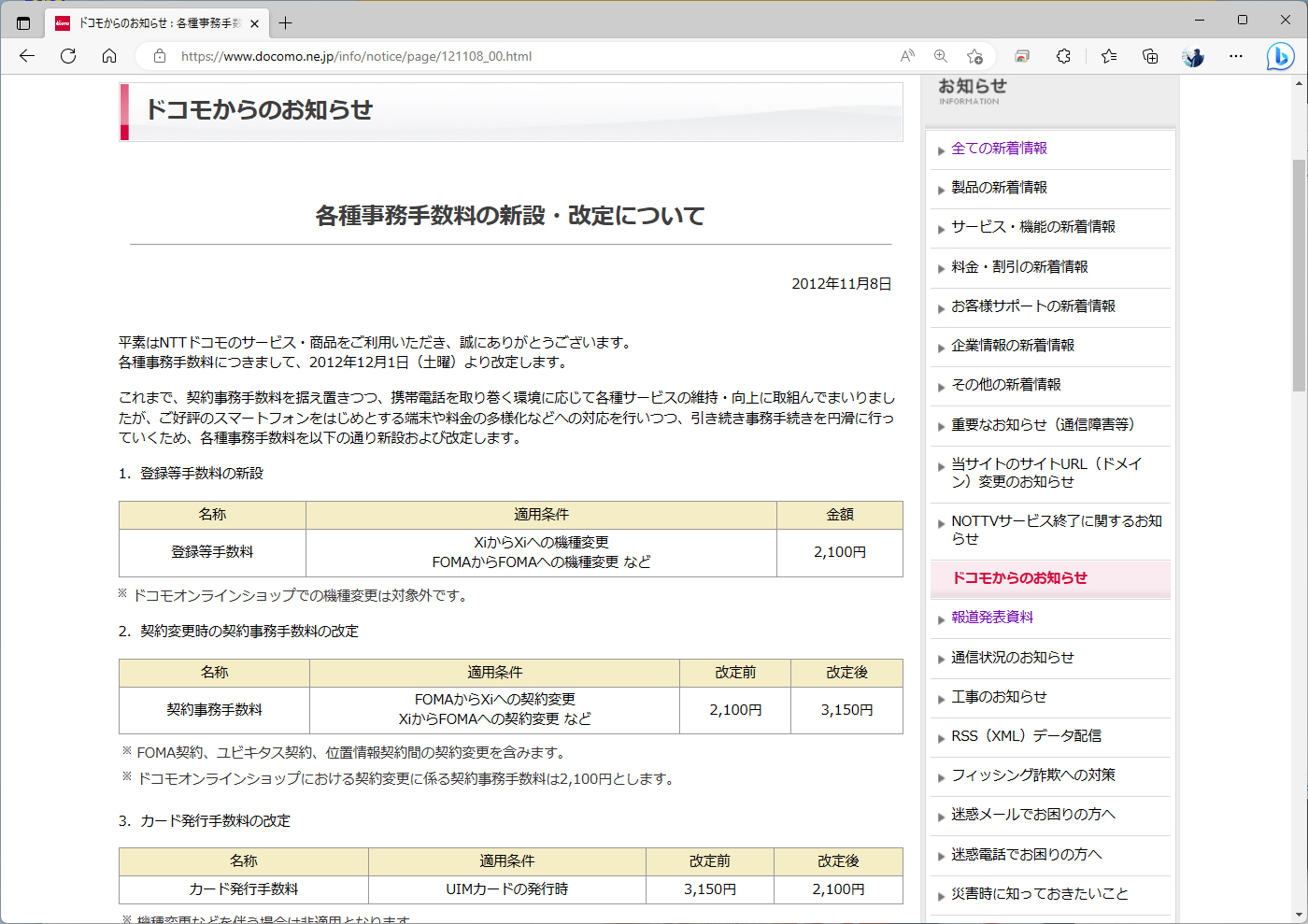
Task: Open その他の新着情報 link
Action: 1006,385
